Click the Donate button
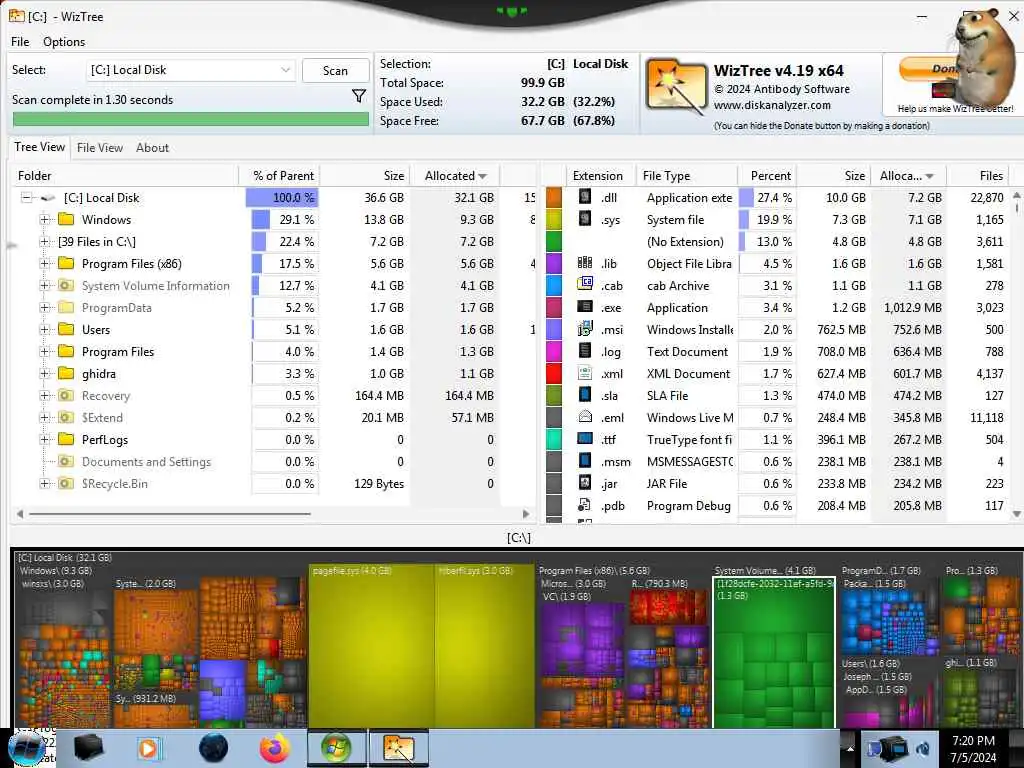The image size is (1024, 768). coord(928,69)
